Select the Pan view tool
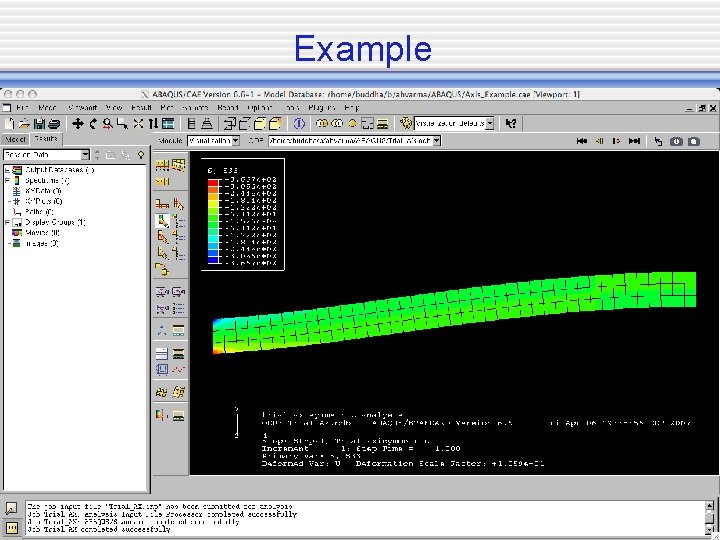The width and height of the screenshot is (720, 540). click(x=78, y=123)
